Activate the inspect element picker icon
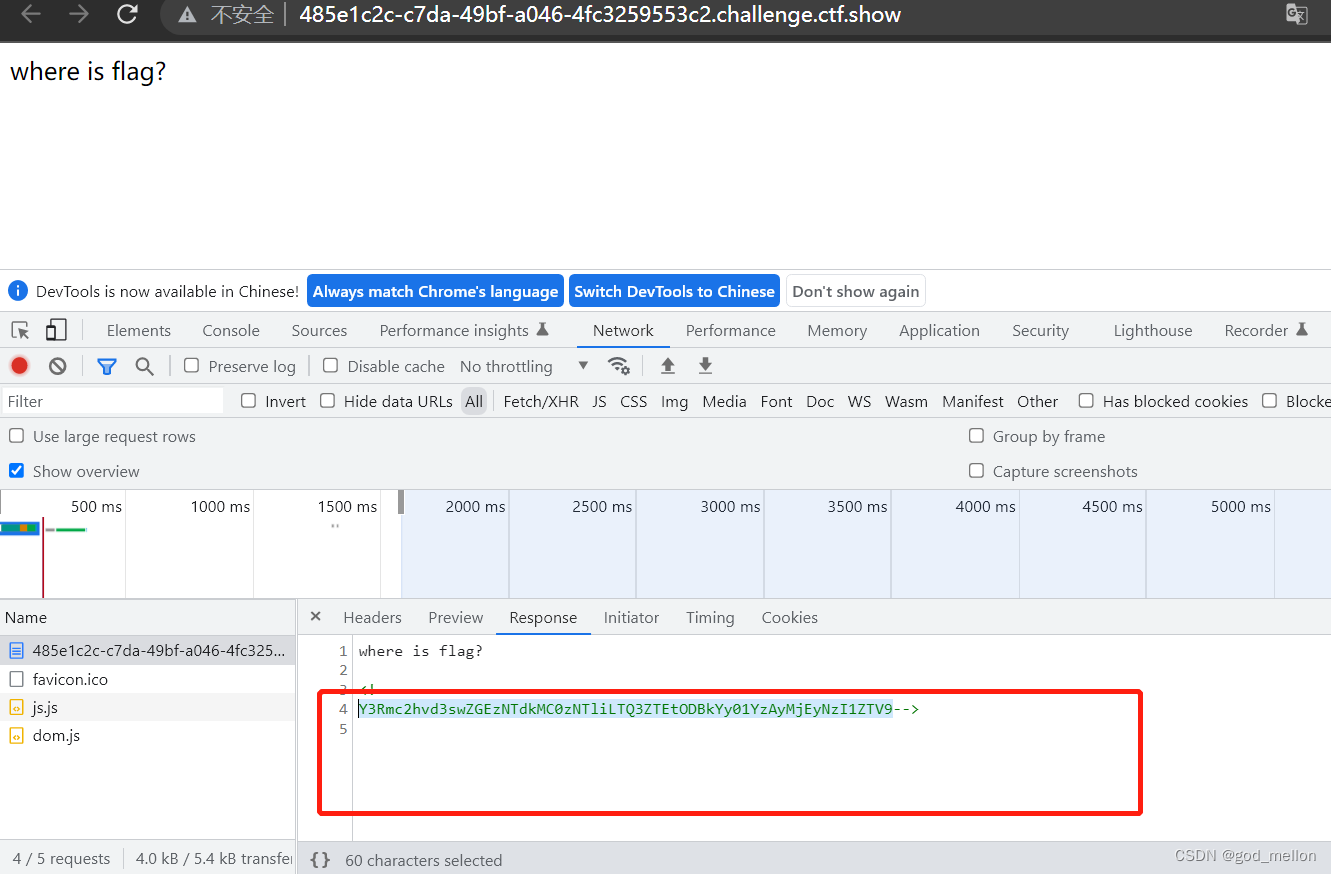This screenshot has height=874, width=1331. pos(20,330)
